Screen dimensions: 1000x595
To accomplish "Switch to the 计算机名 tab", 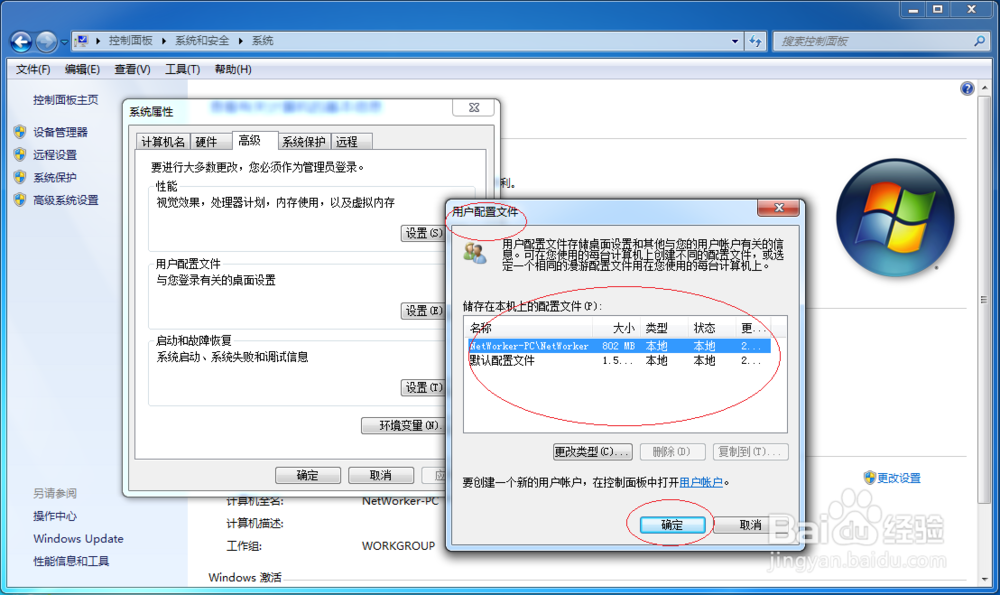I will (x=163, y=141).
